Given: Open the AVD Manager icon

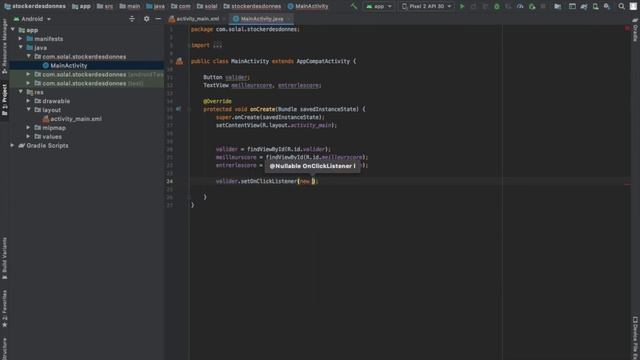Looking at the screenshot, I should point(596,6).
